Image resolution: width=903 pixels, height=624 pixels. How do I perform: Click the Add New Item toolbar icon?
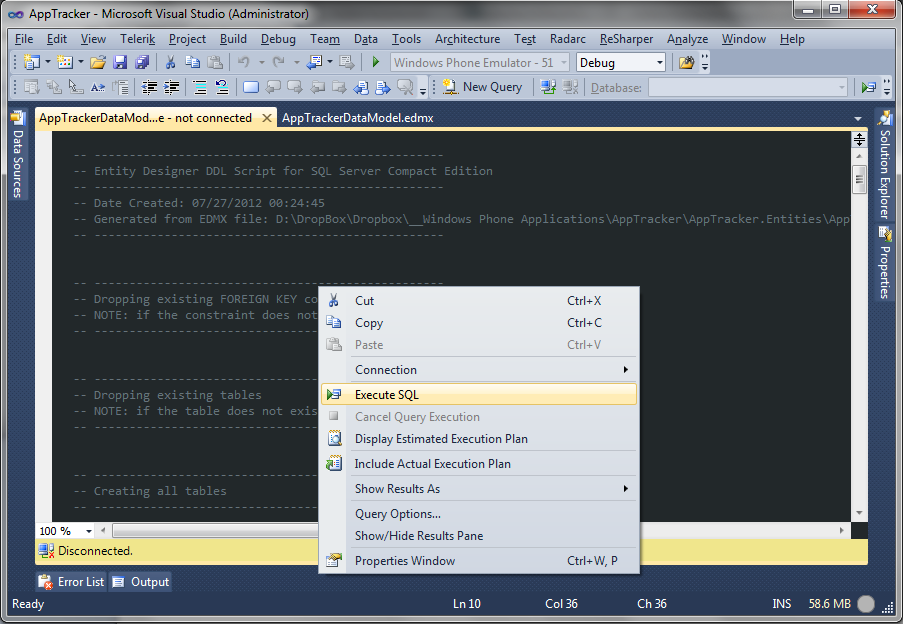[x=66, y=62]
